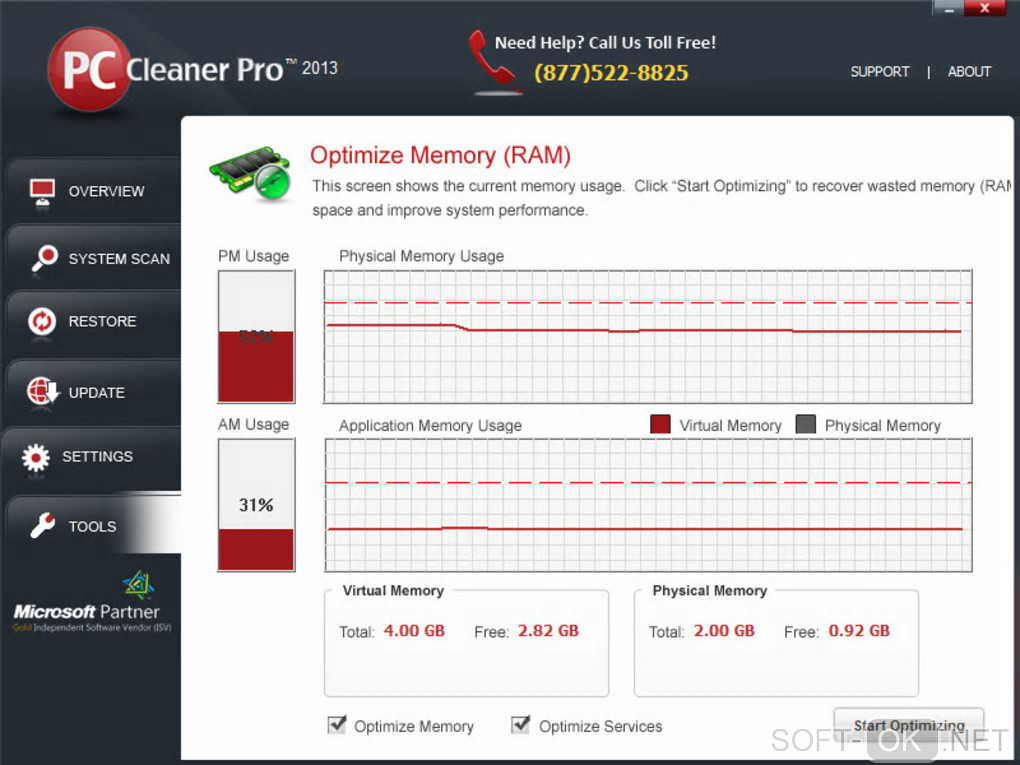Close the PC Cleaner Pro window
Image resolution: width=1020 pixels, height=765 pixels.
pyautogui.click(x=985, y=8)
